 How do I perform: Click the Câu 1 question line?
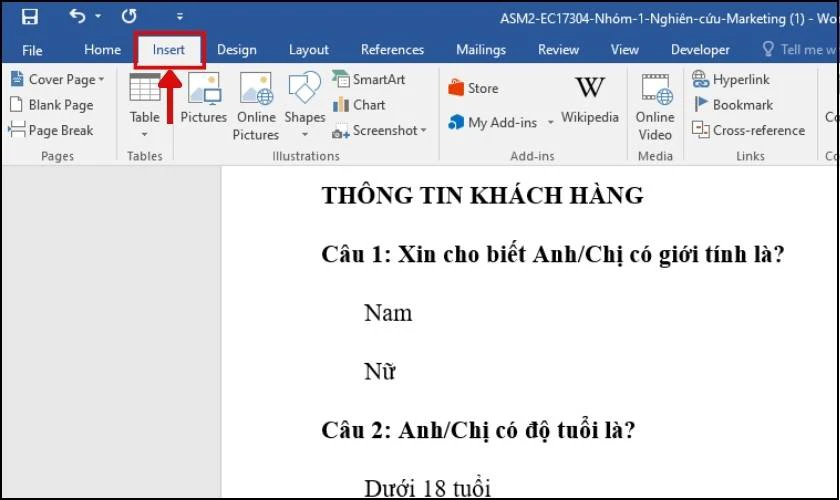tap(552, 255)
